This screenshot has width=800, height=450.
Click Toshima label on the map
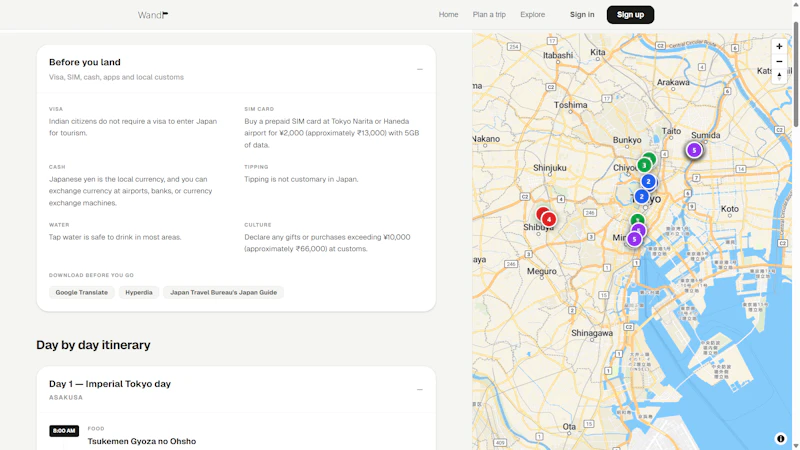[570, 105]
